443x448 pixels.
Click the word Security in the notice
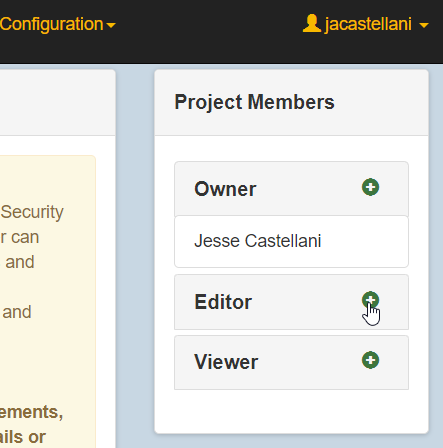click(x=32, y=212)
